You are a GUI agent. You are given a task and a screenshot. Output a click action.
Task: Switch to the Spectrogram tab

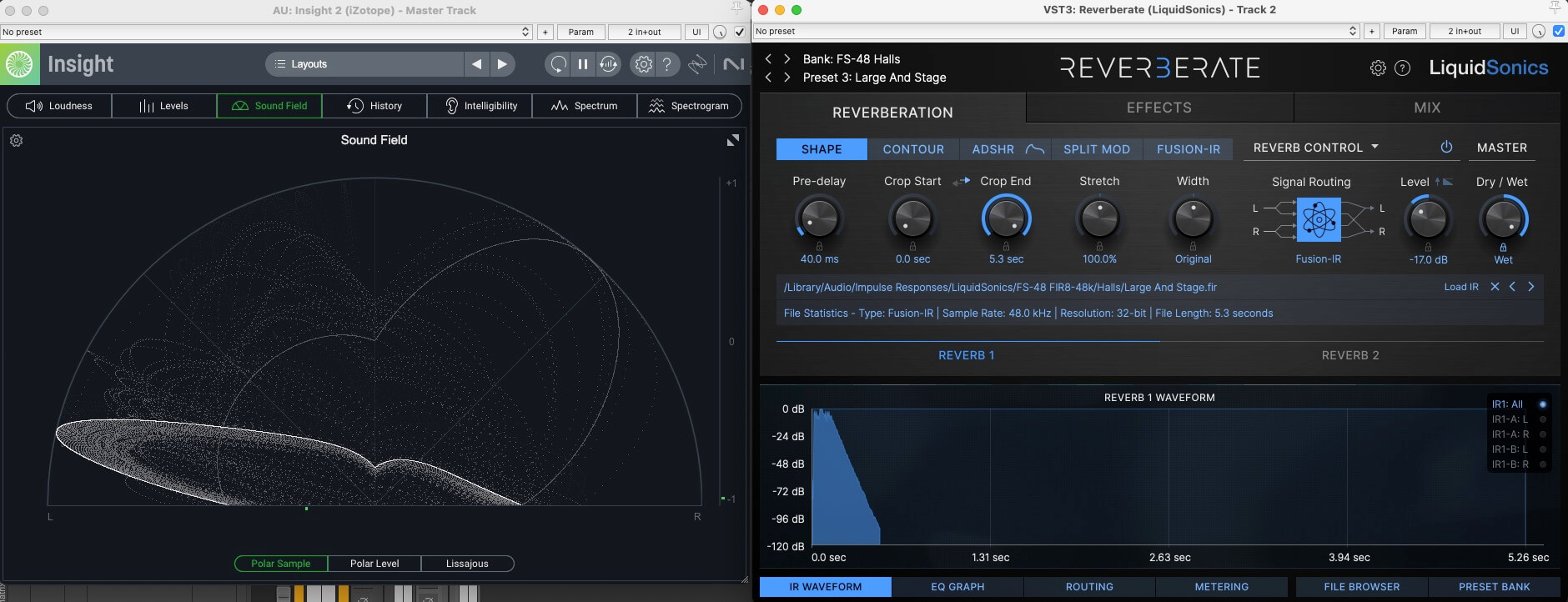click(689, 106)
